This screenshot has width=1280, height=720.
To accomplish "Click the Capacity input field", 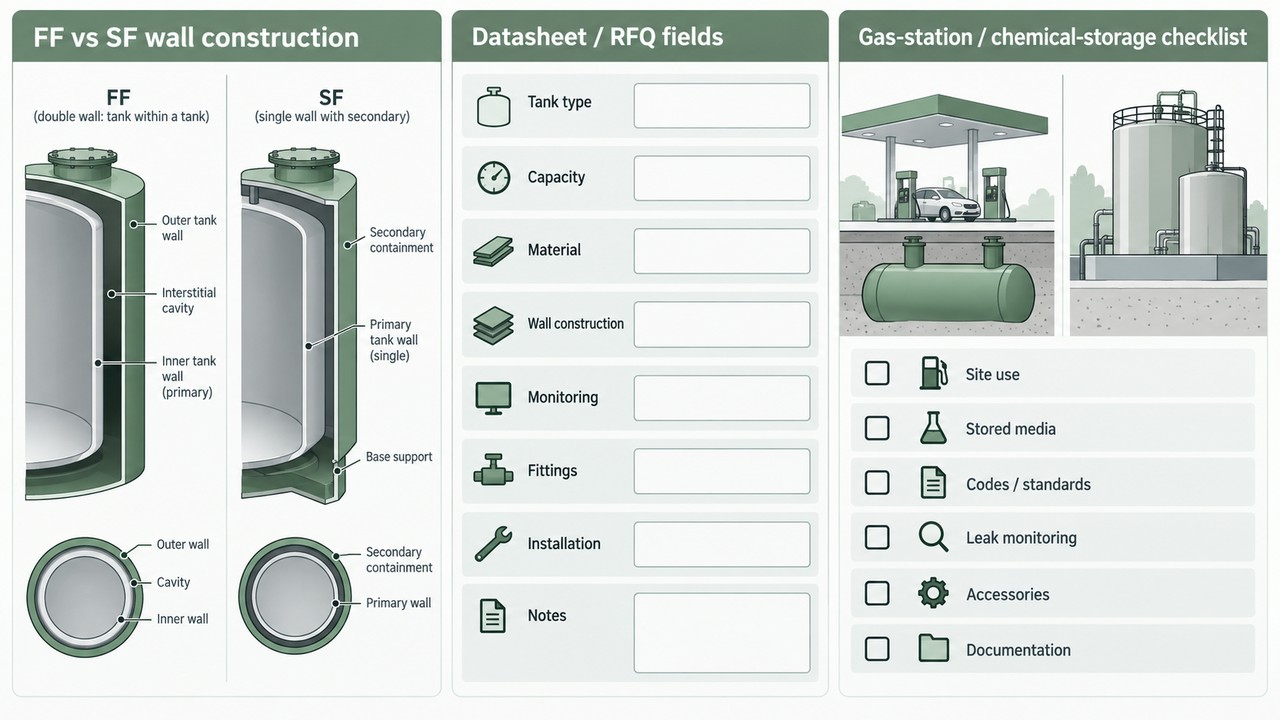I will point(722,178).
